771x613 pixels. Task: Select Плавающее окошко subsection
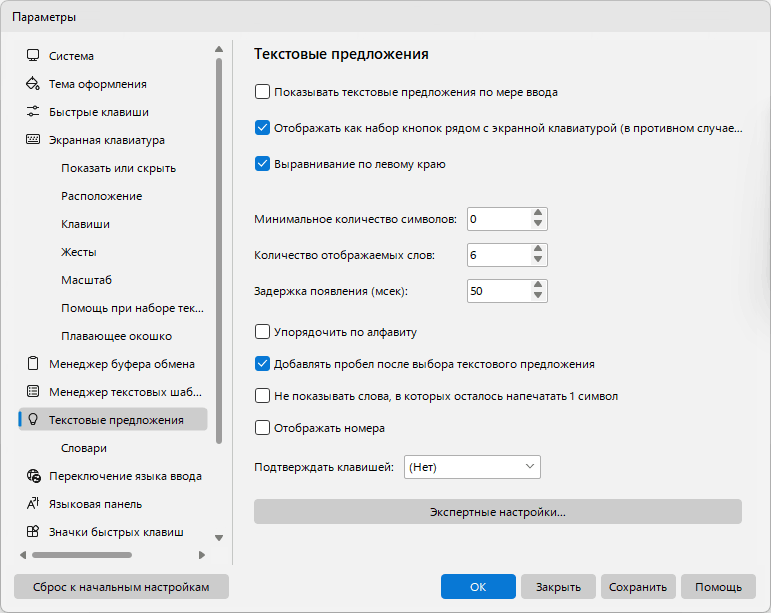click(117, 336)
